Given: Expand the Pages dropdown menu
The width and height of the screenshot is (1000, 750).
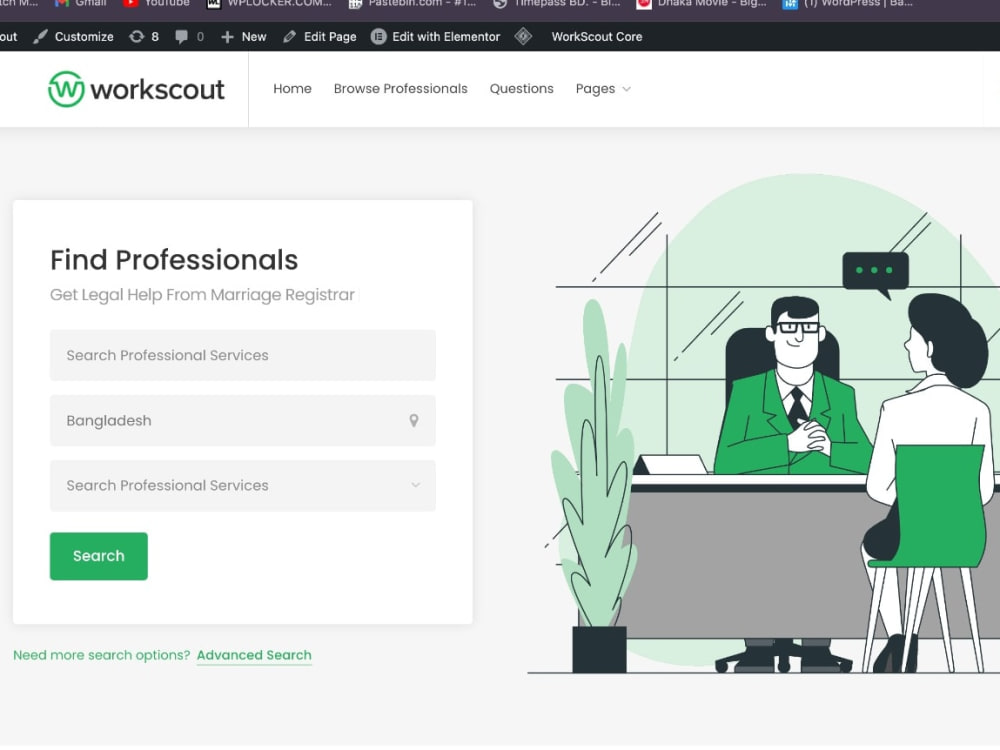Looking at the screenshot, I should [603, 89].
